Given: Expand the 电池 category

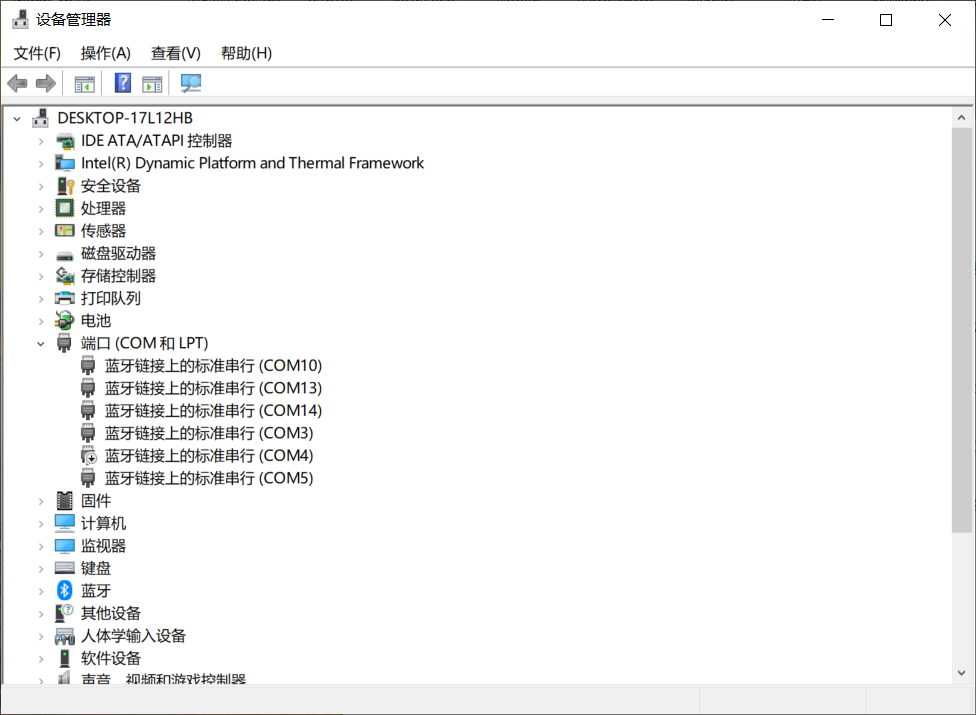Looking at the screenshot, I should point(40,321).
